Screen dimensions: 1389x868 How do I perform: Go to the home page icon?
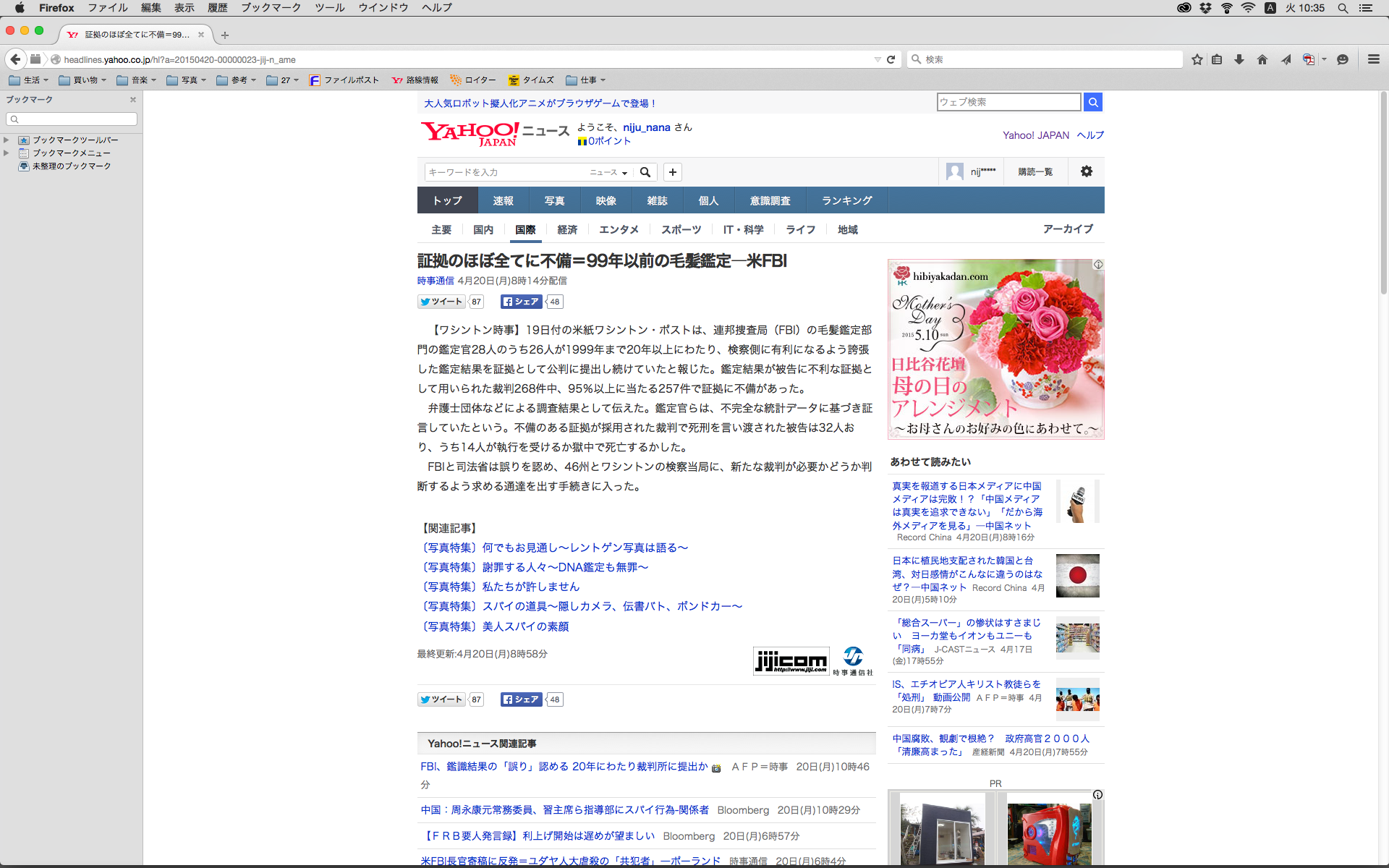tap(1262, 59)
